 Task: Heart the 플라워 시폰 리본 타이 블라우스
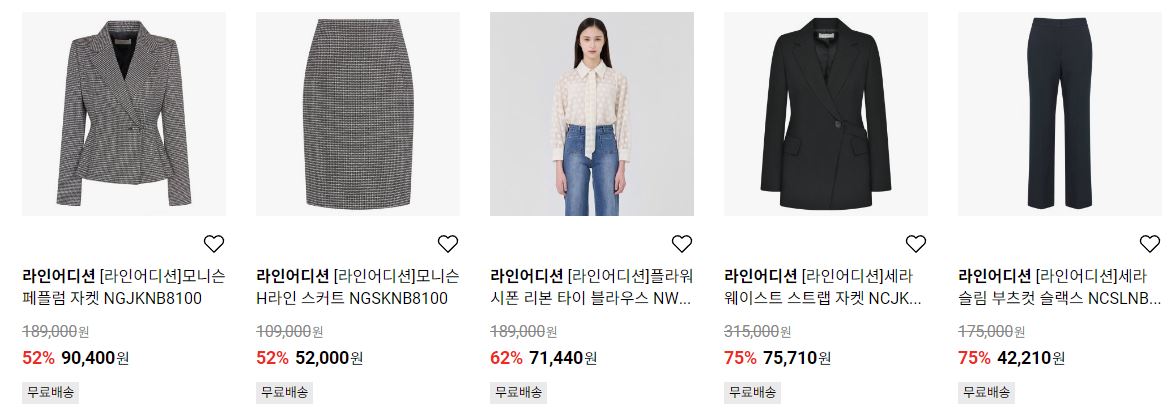click(x=681, y=243)
